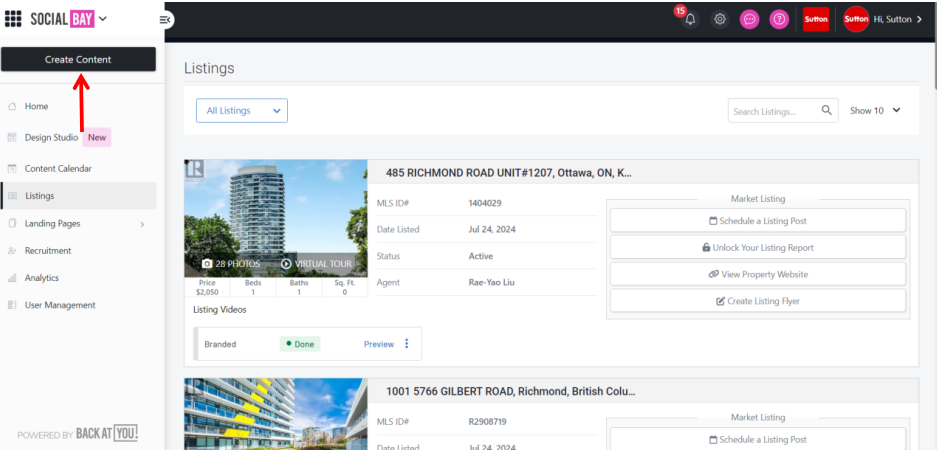
Task: Open Analytics in sidebar
Action: point(42,278)
